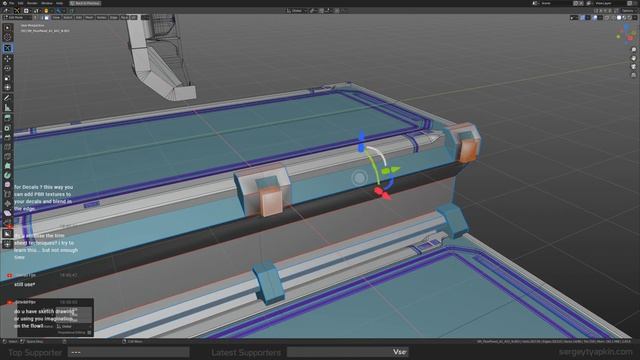The height and width of the screenshot is (360, 640).
Task: Open the Options dropdown
Action: click(628, 11)
